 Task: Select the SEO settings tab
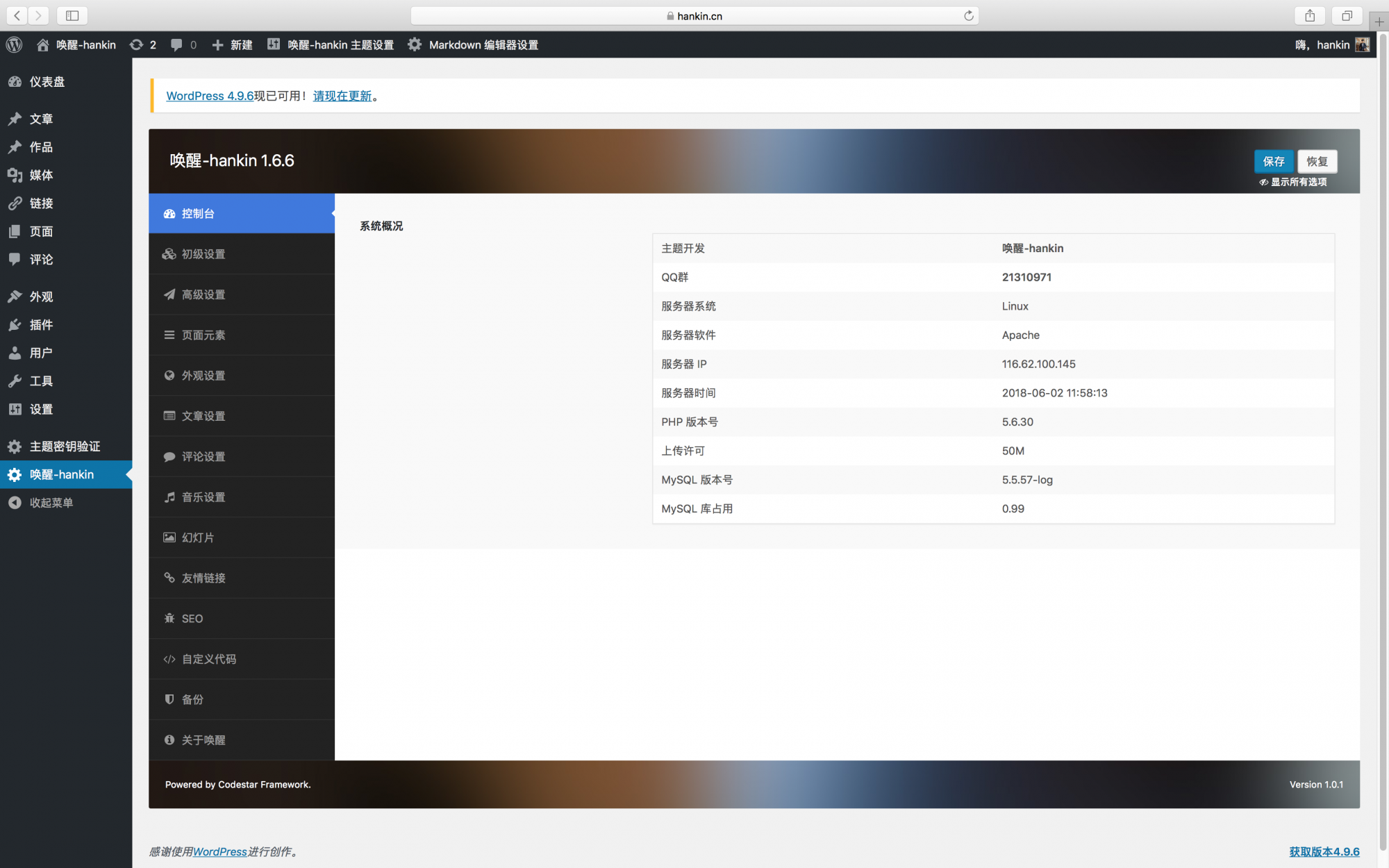click(x=192, y=619)
